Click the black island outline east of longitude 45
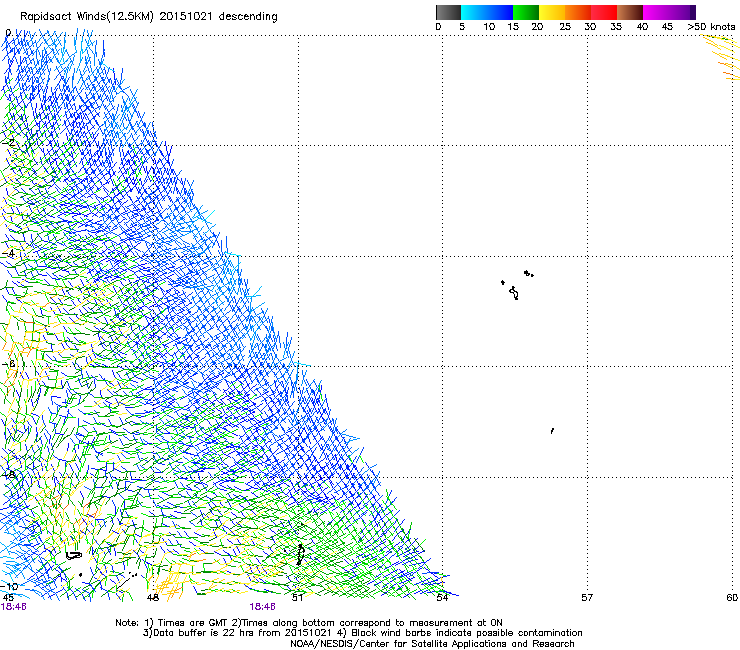740x650 pixels. click(x=74, y=556)
